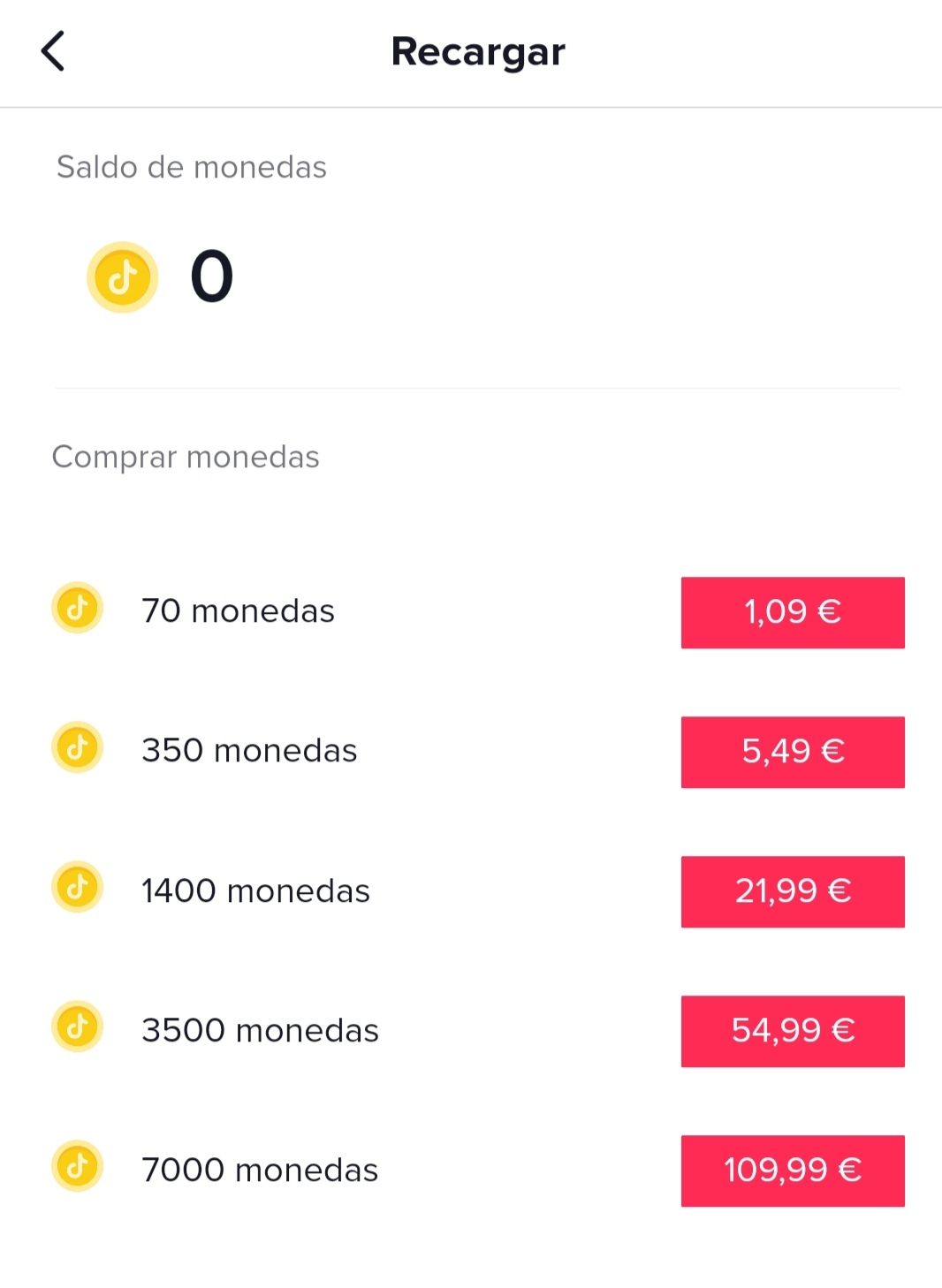
Task: Click the coin icon beside 3500 monedas
Action: 78,1027
